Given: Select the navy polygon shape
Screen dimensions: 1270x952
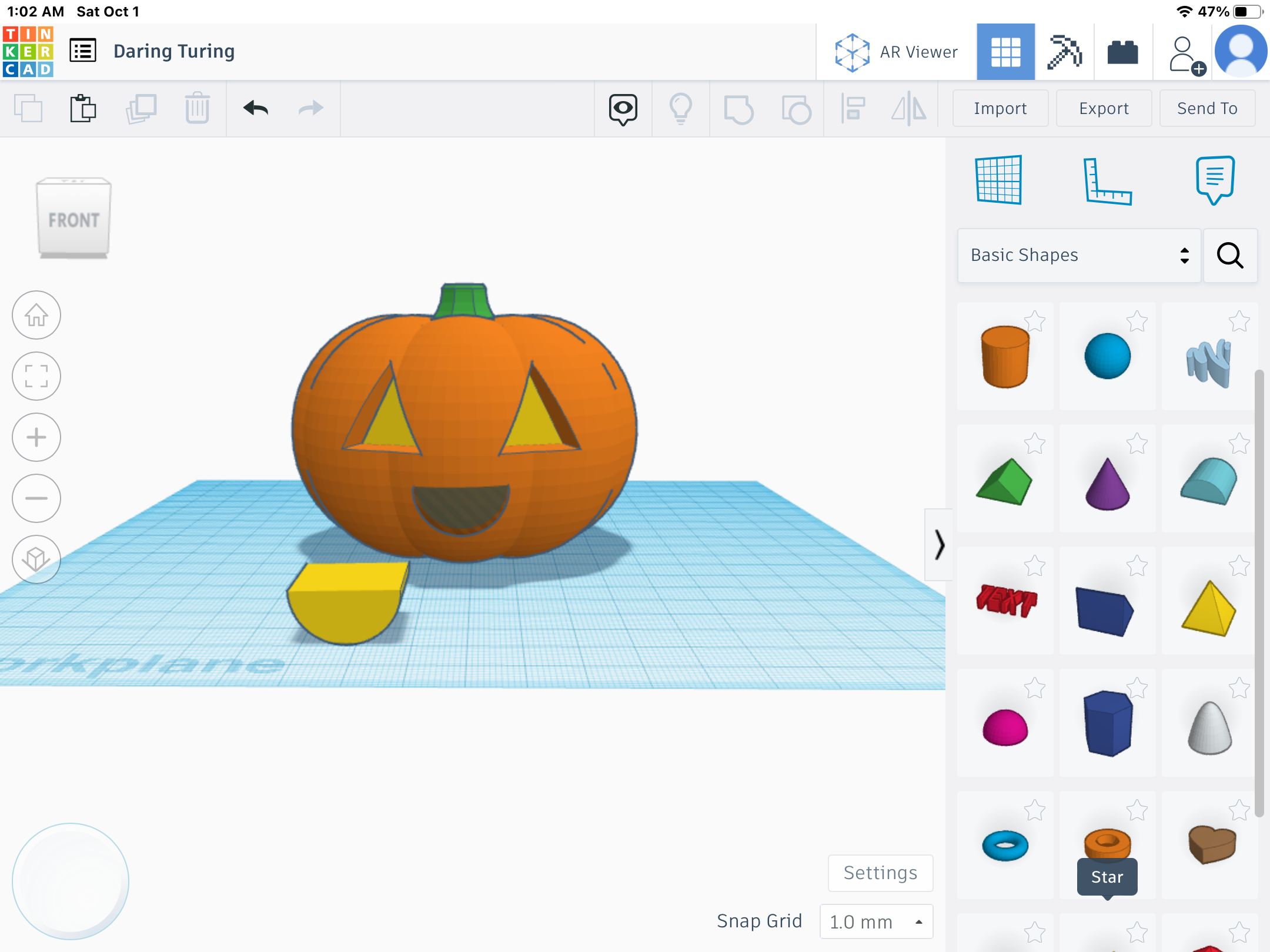Looking at the screenshot, I should click(x=1107, y=723).
